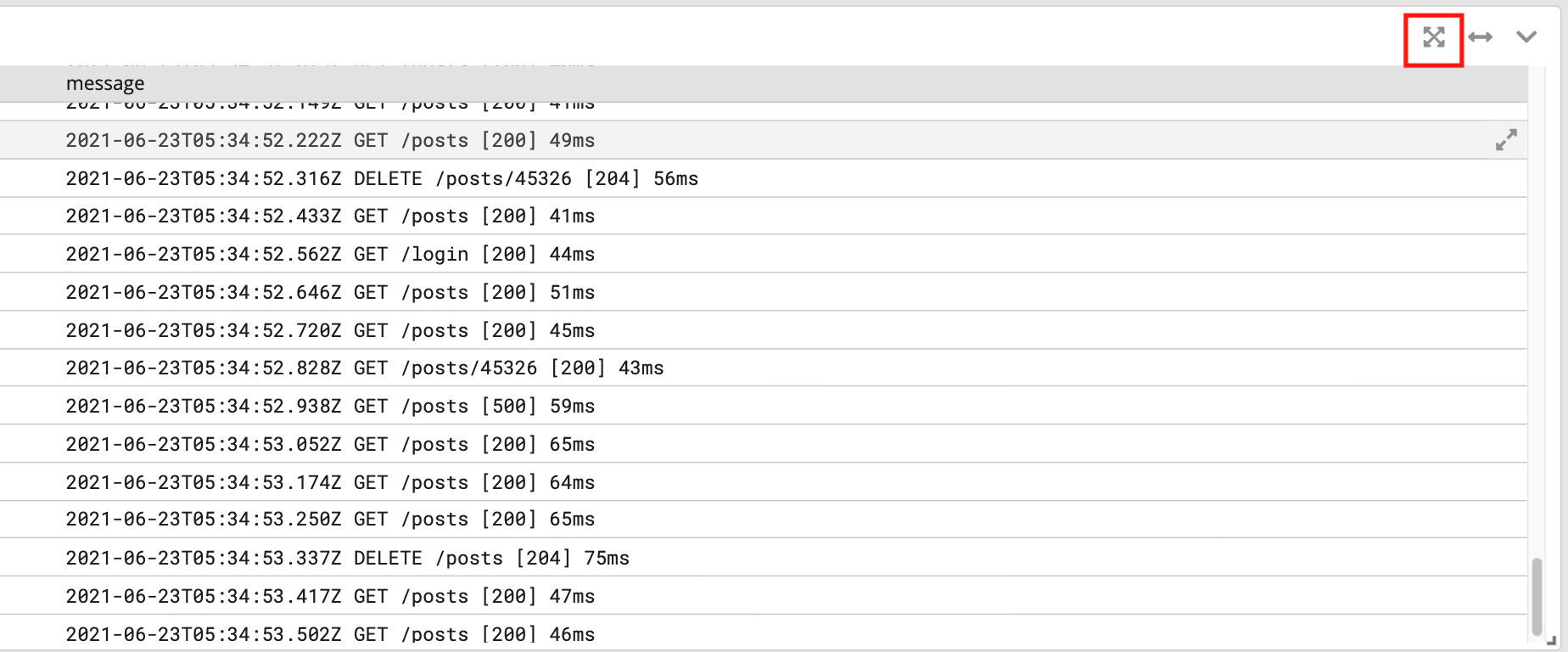1568x652 pixels.
Task: Click the panel resize handle corner
Action: point(1551,640)
